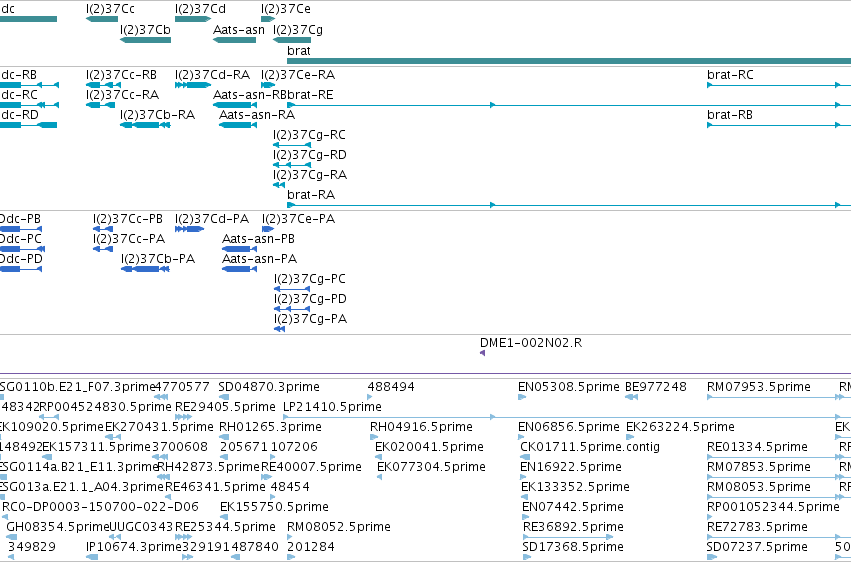Click EST RH04916.5prime
Image resolution: width=851 pixels, height=562 pixels.
coord(374,437)
